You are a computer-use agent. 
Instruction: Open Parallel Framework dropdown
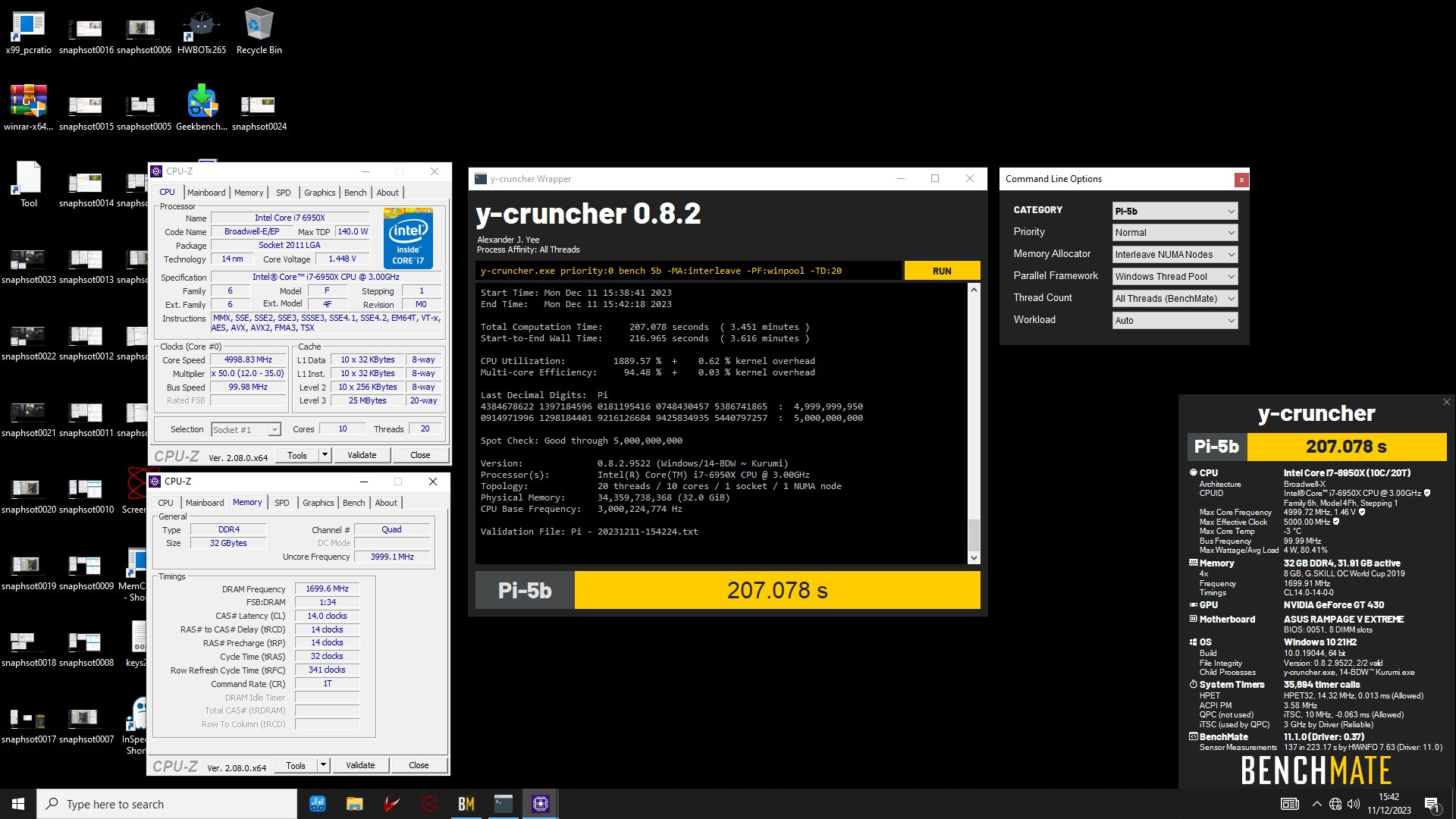1175,277
